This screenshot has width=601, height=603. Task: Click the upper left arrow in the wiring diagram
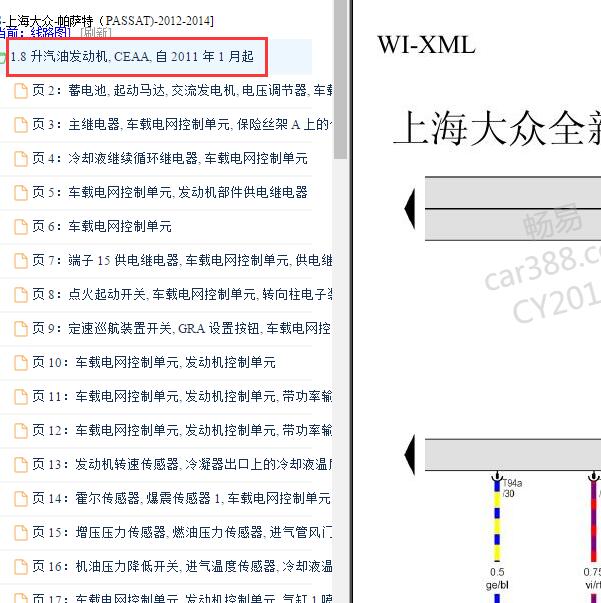(x=410, y=209)
